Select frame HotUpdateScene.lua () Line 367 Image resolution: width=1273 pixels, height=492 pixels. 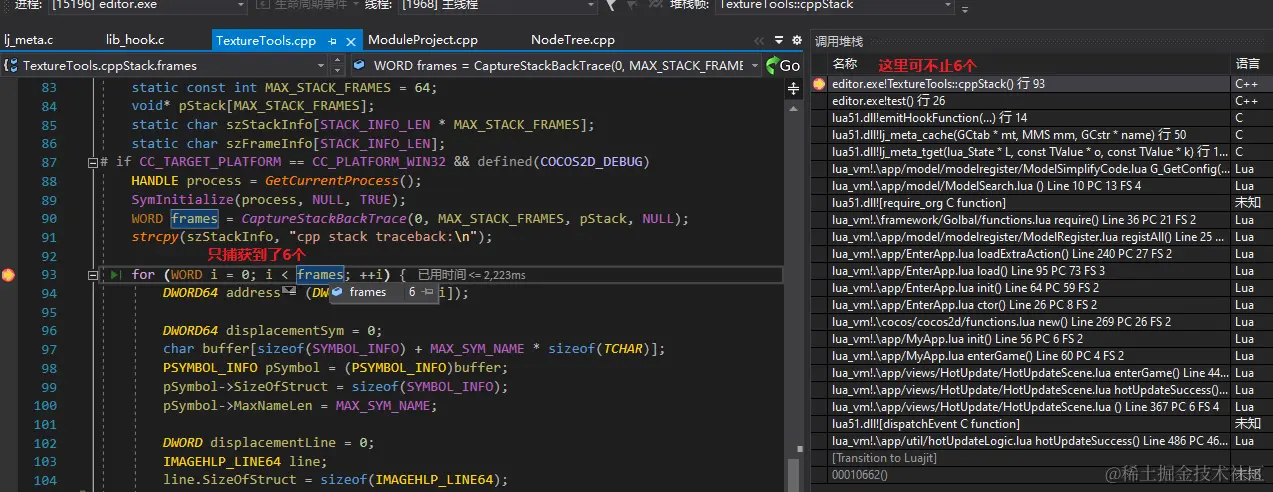pyautogui.click(x=1041, y=407)
